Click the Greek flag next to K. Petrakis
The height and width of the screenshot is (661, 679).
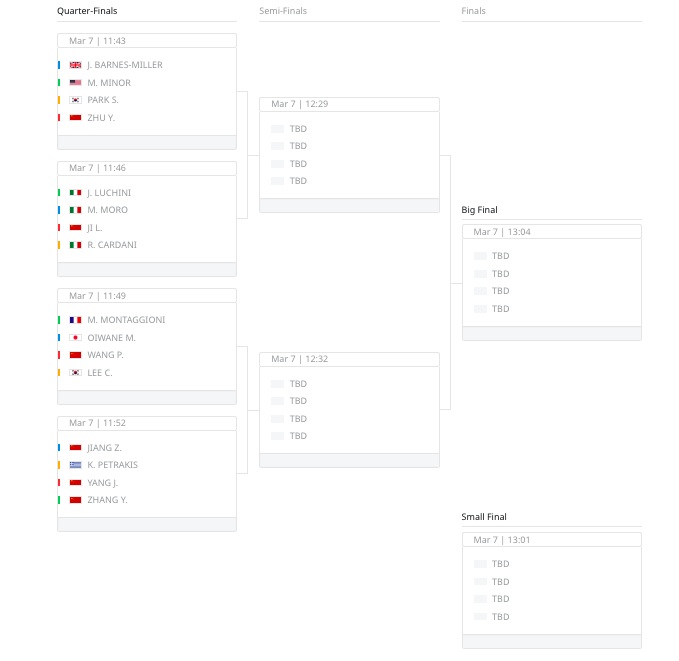pyautogui.click(x=75, y=465)
